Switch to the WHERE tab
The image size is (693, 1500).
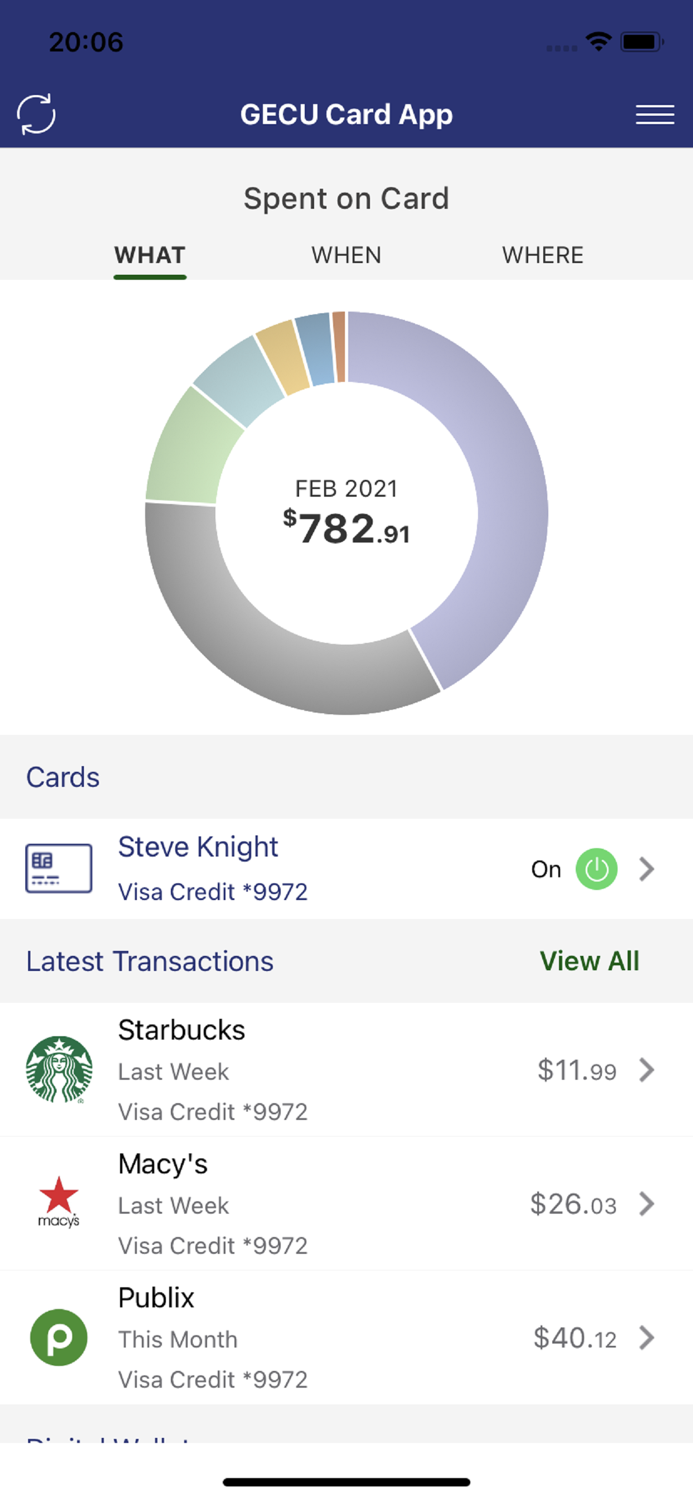point(542,255)
